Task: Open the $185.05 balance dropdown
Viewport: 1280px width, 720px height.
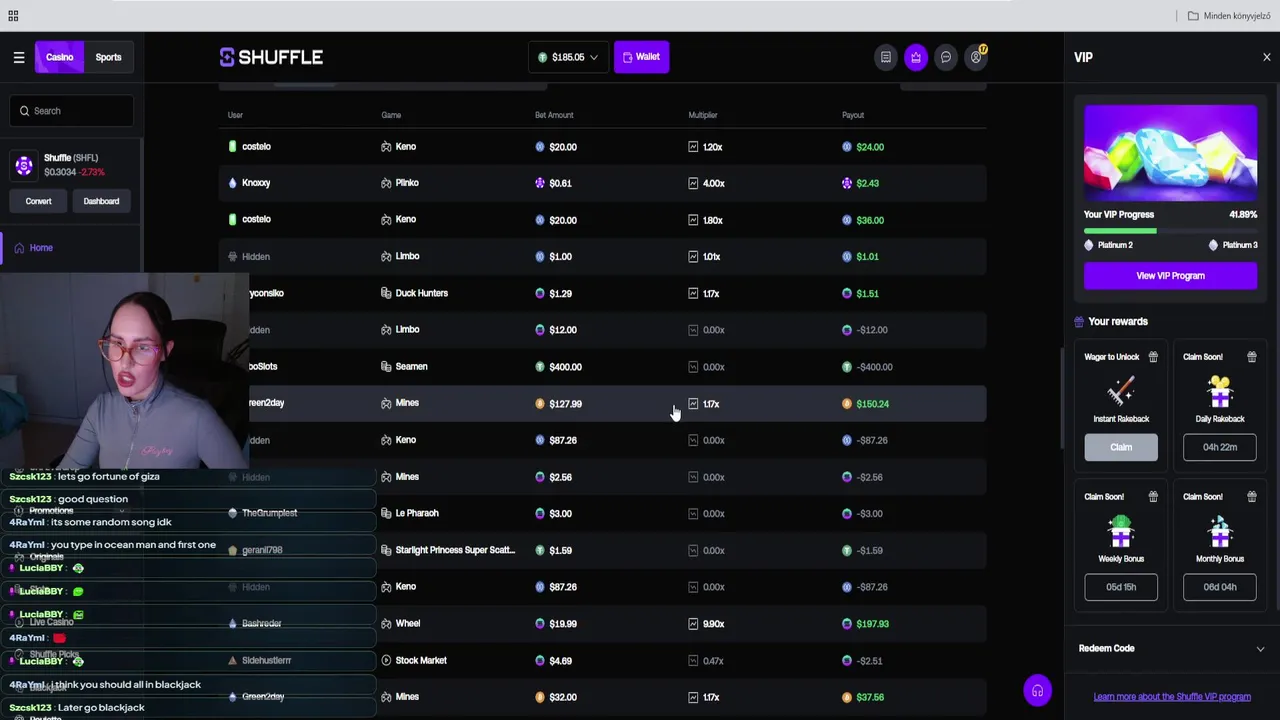Action: point(568,57)
